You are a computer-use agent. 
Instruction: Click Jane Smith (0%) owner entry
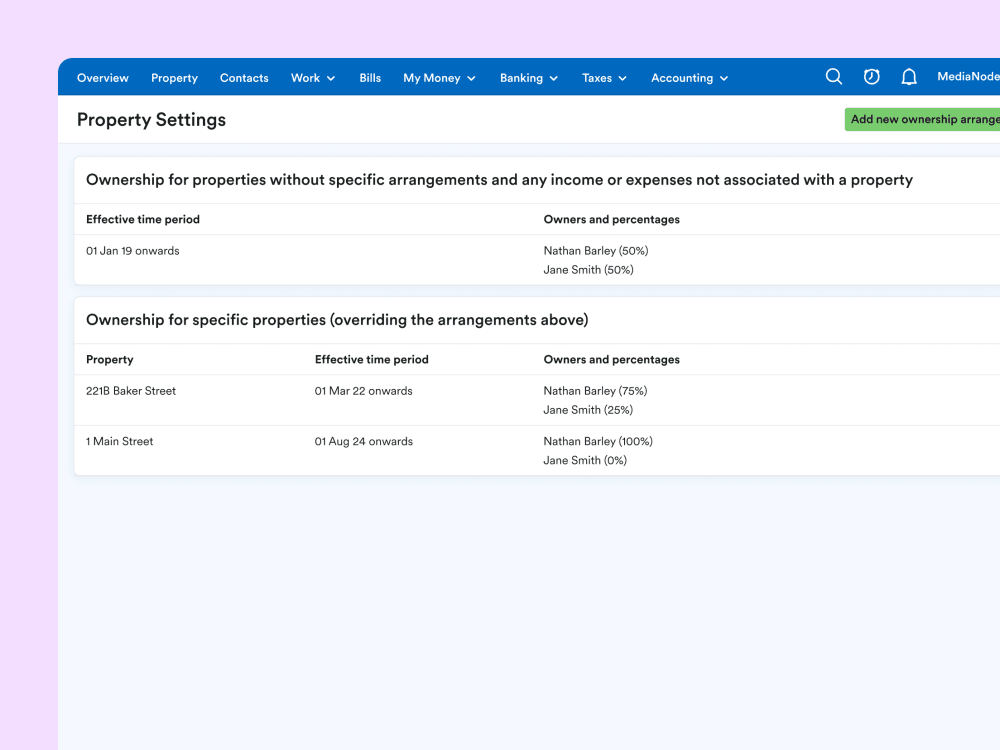coord(585,460)
